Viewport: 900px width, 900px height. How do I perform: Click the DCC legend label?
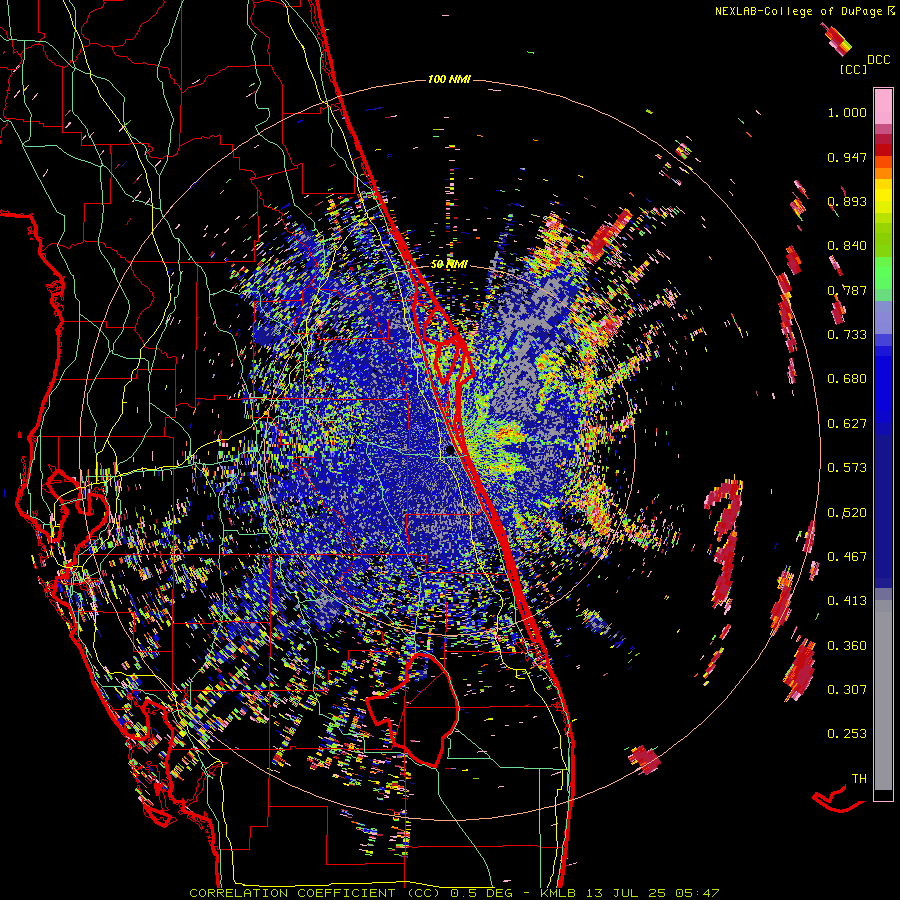point(878,60)
